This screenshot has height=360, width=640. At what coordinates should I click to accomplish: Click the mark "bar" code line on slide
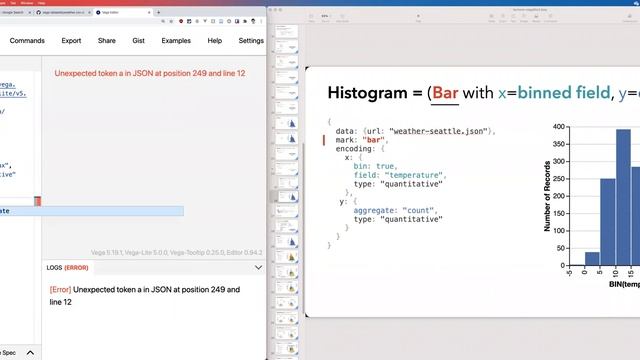(x=362, y=140)
